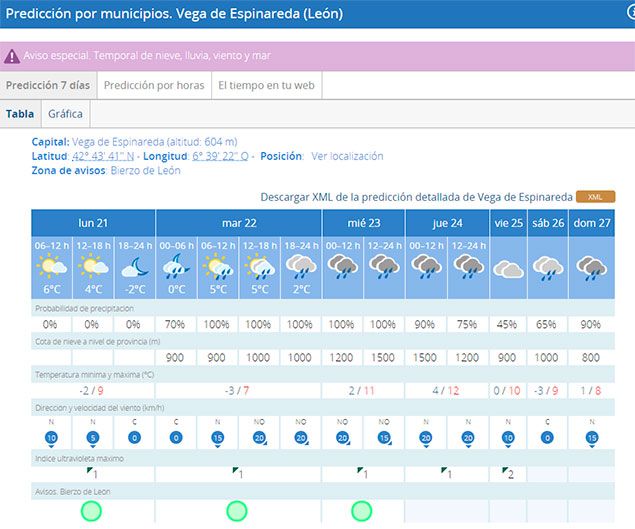The height and width of the screenshot is (529, 635).
Task: Open El tiempo en tu web tab
Action: [x=266, y=86]
